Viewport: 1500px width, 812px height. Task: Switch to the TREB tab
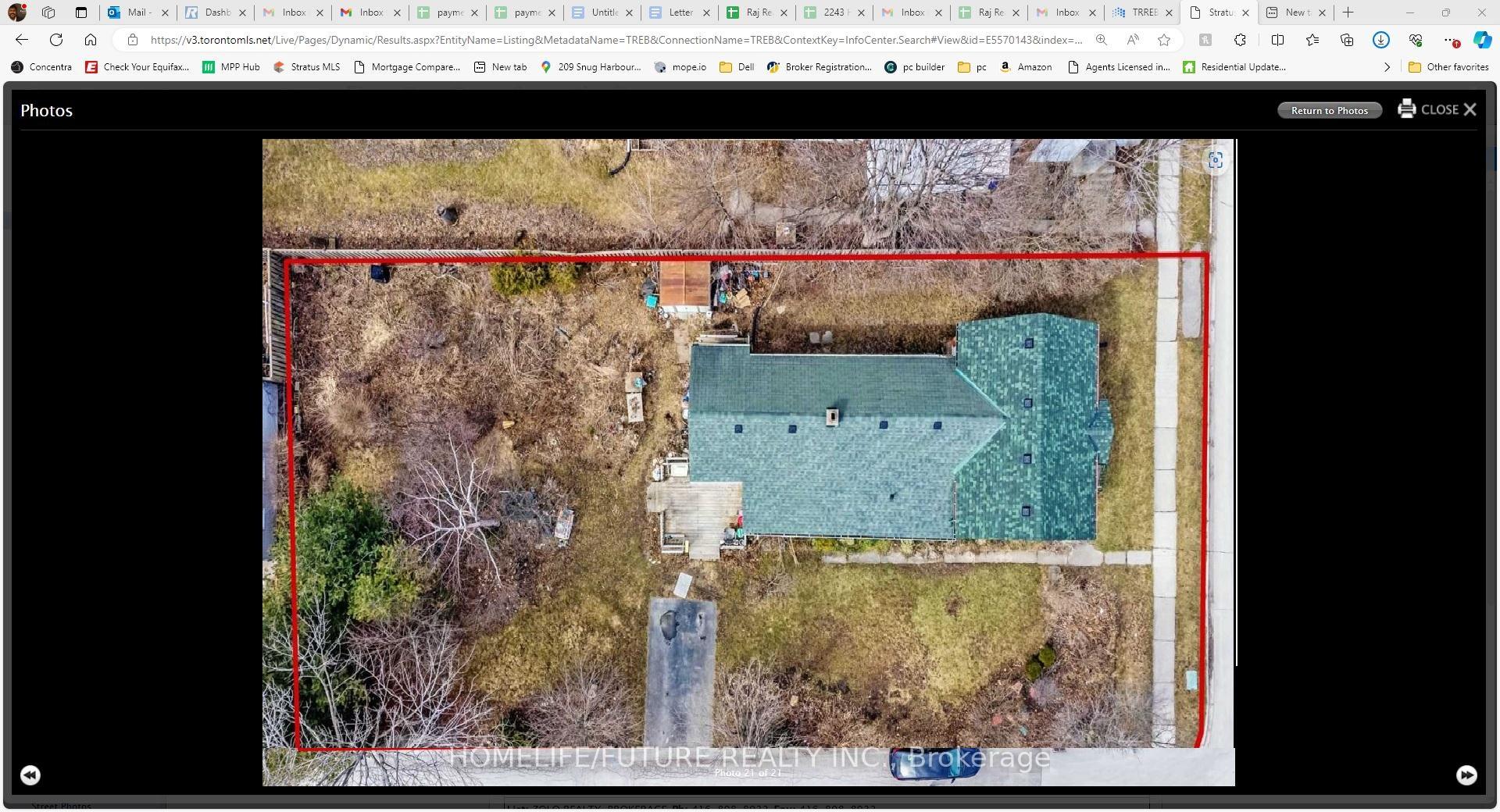1144,12
